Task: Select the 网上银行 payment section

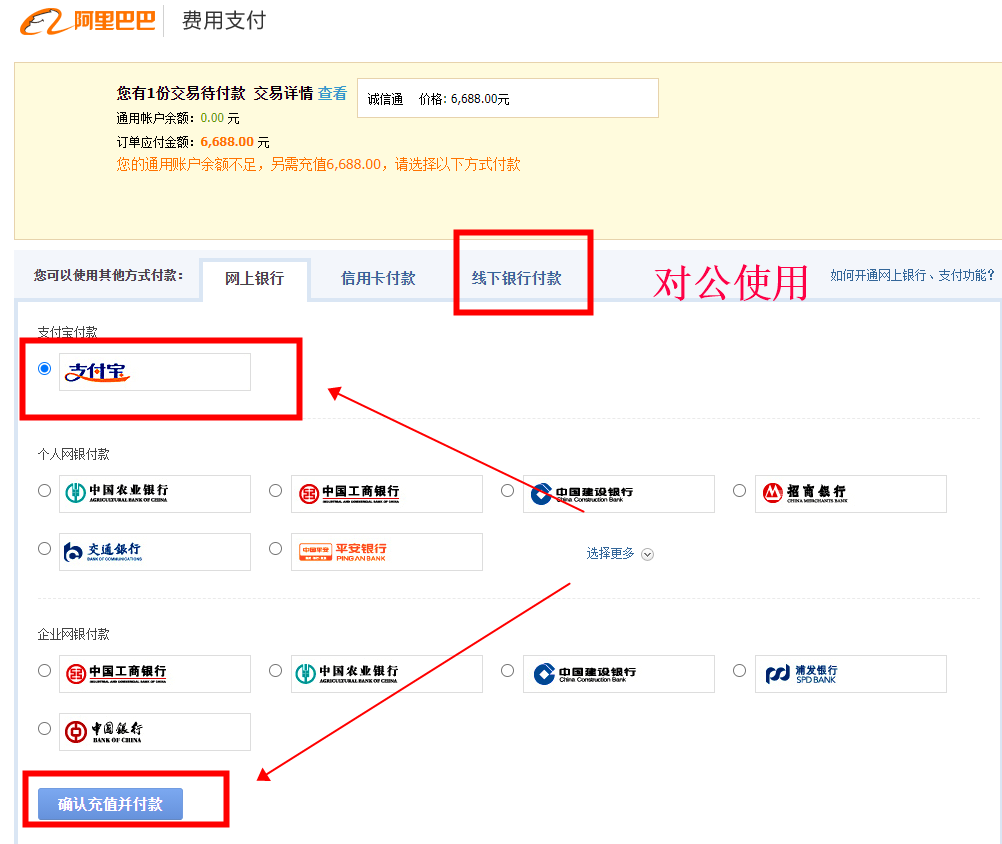Action: click(255, 278)
